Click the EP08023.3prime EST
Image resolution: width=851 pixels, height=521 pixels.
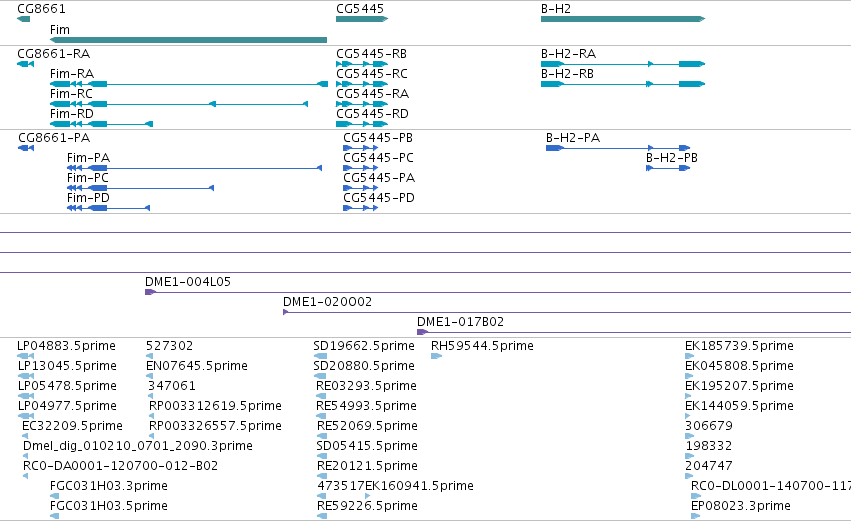click(x=695, y=516)
